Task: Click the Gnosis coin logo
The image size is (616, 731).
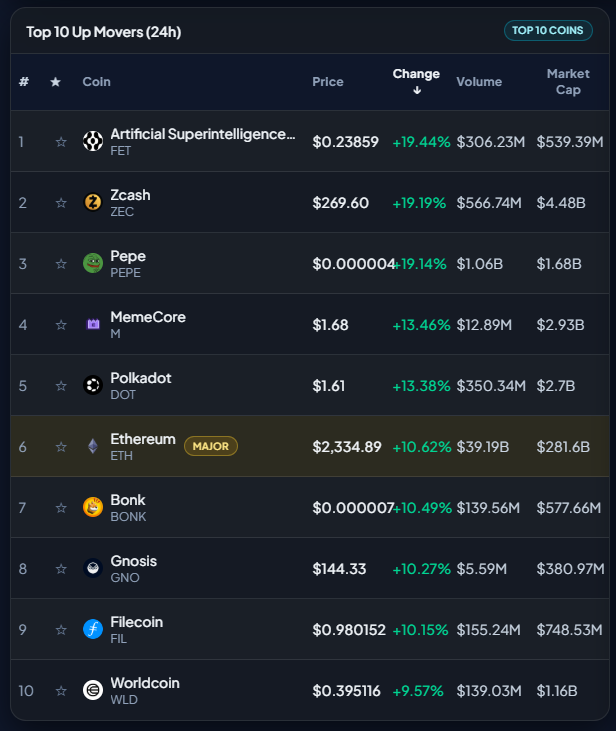Action: point(93,568)
